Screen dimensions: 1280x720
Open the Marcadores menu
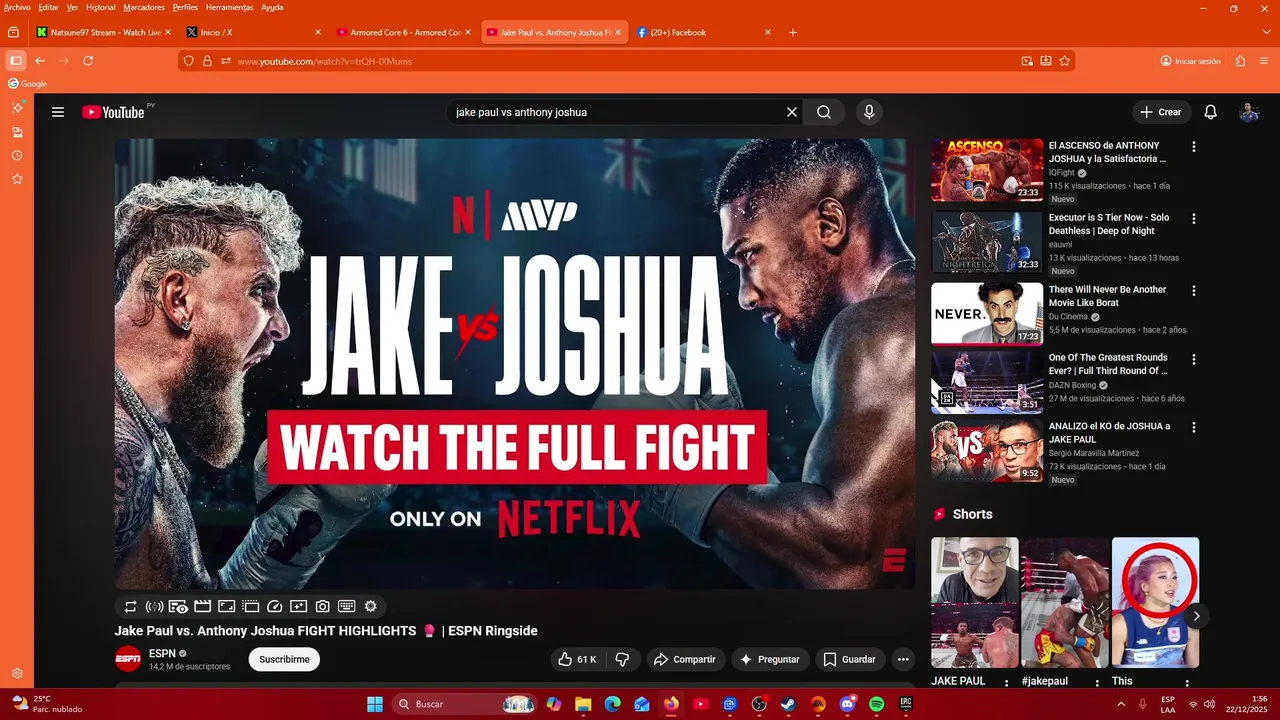(144, 7)
